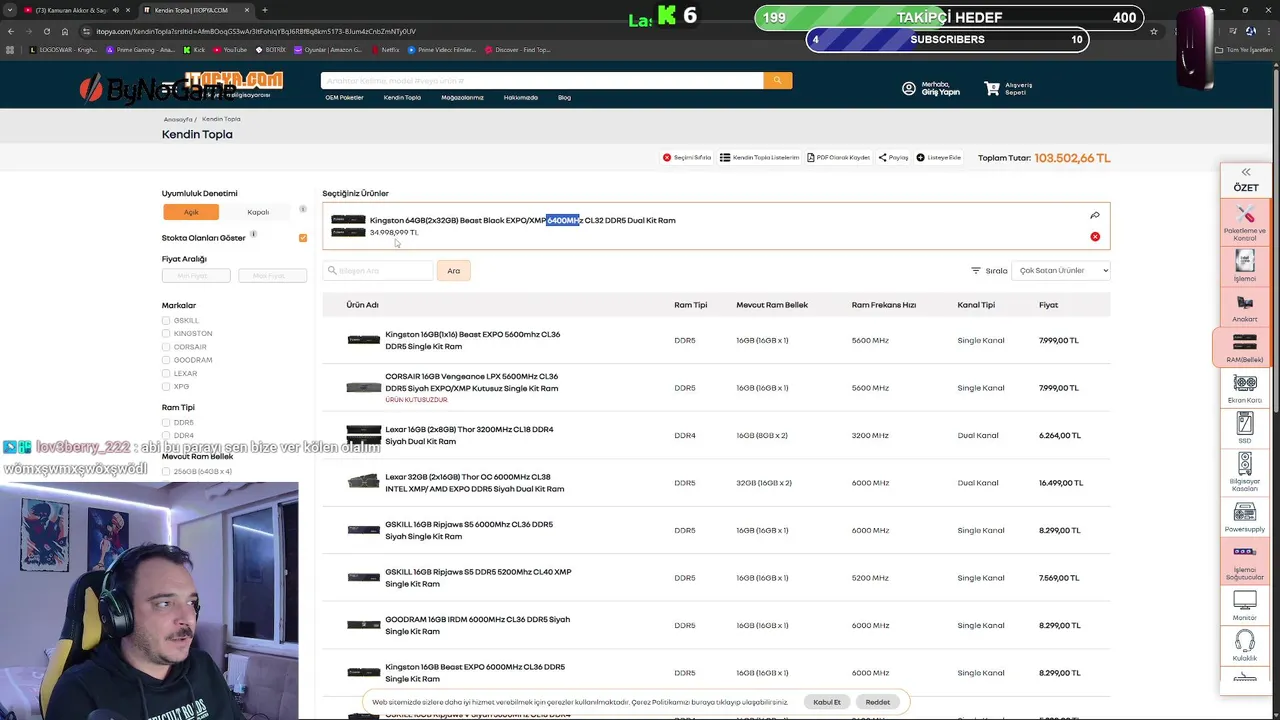The image size is (1280, 720).
Task: Open CORSAIR 16GB Vengeance LPX product
Action: [471, 382]
